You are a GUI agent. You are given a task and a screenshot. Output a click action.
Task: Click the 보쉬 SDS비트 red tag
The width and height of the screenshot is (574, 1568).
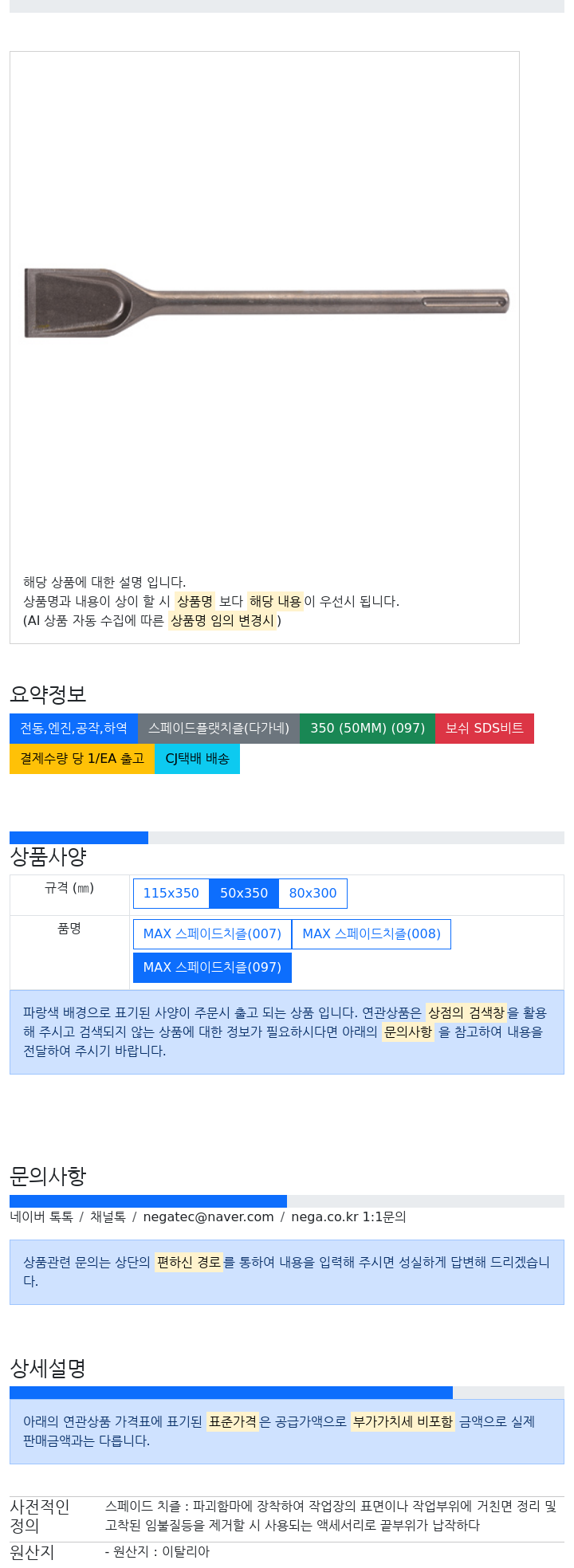[x=485, y=728]
